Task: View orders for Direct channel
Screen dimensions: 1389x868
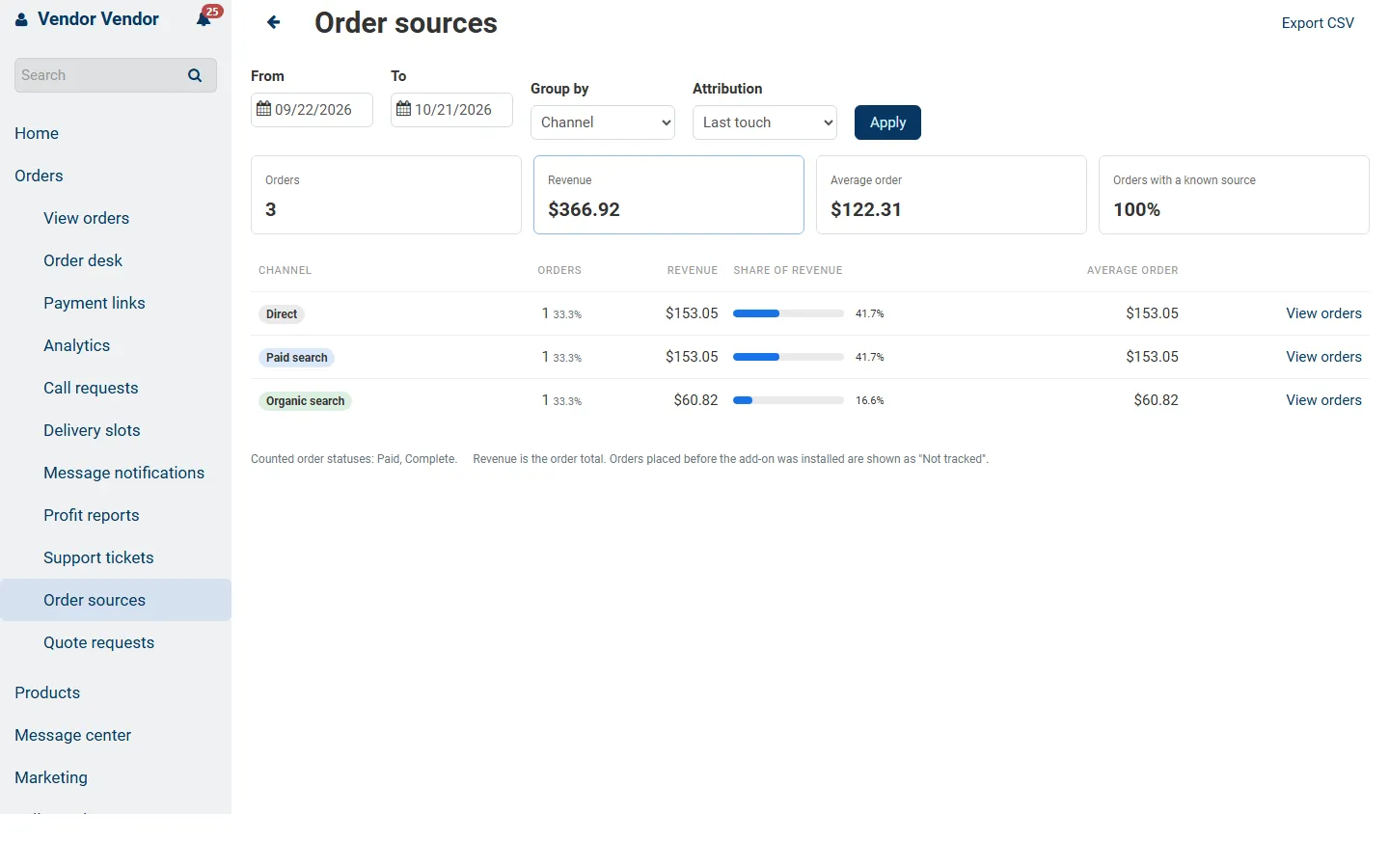Action: [1323, 313]
